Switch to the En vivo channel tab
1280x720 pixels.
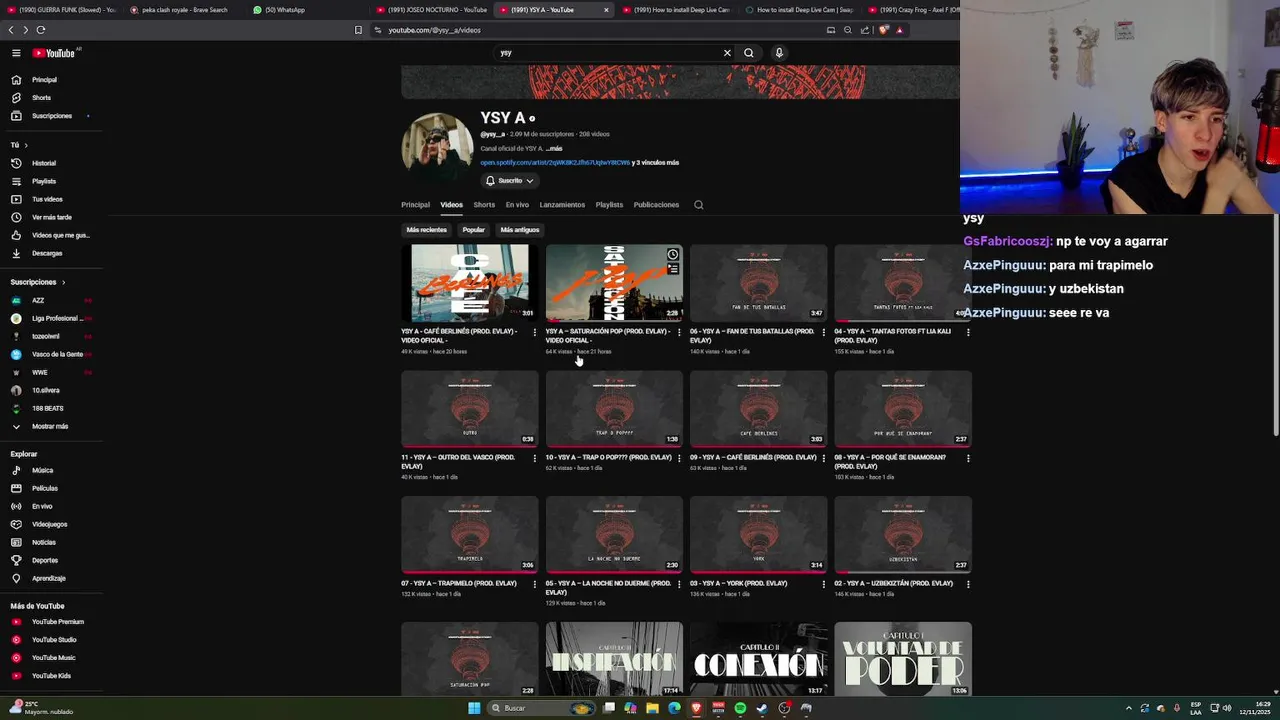[517, 205]
